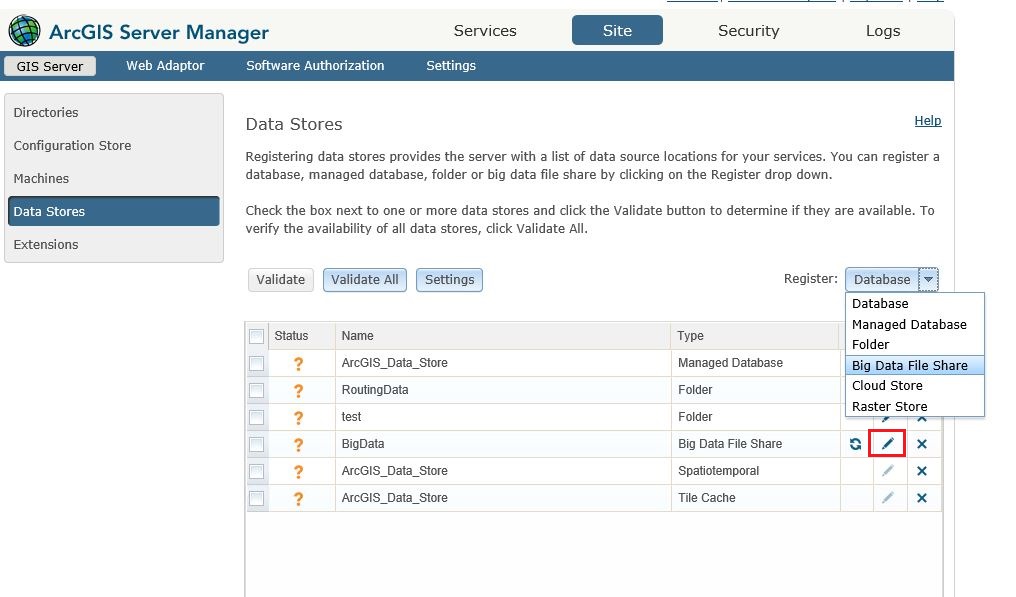1016x597 pixels.
Task: Open the Help link
Action: (x=927, y=121)
